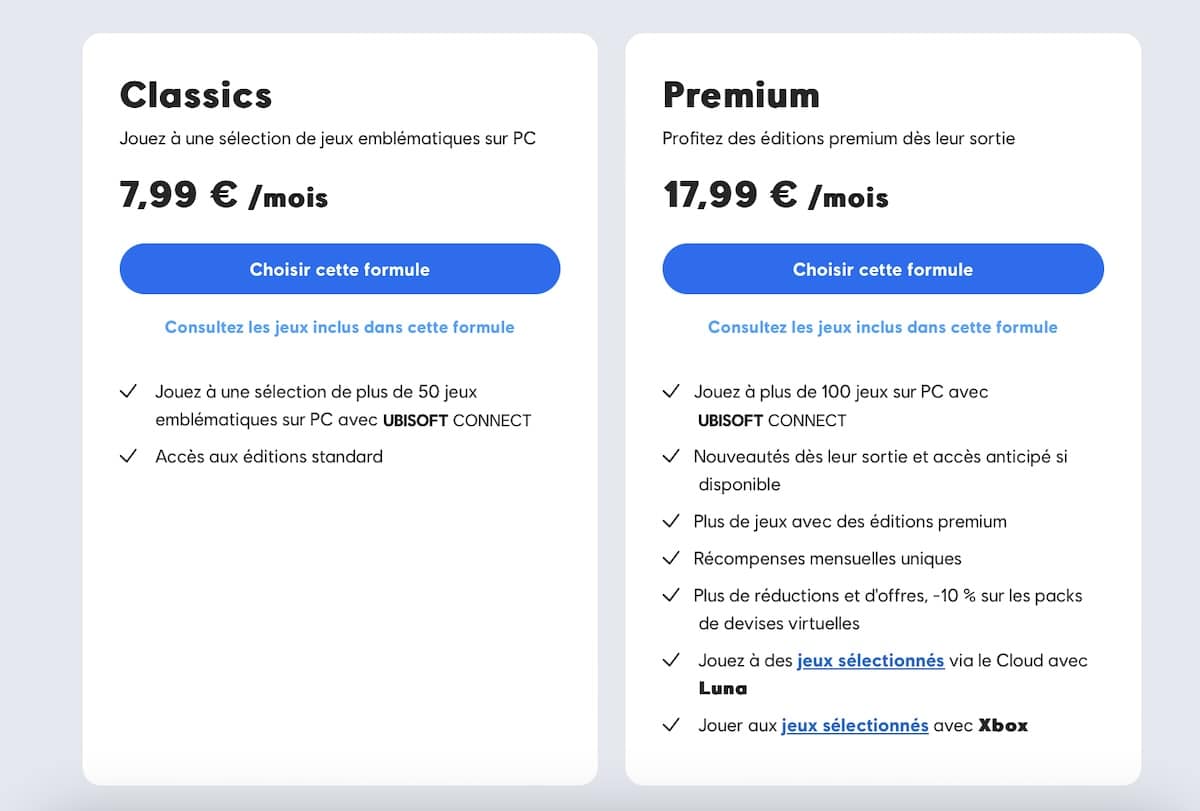Viewport: 1200px width, 811px height.
Task: Click checkmark beside 'Plus de réductions et d'offres'
Action: coord(671,595)
